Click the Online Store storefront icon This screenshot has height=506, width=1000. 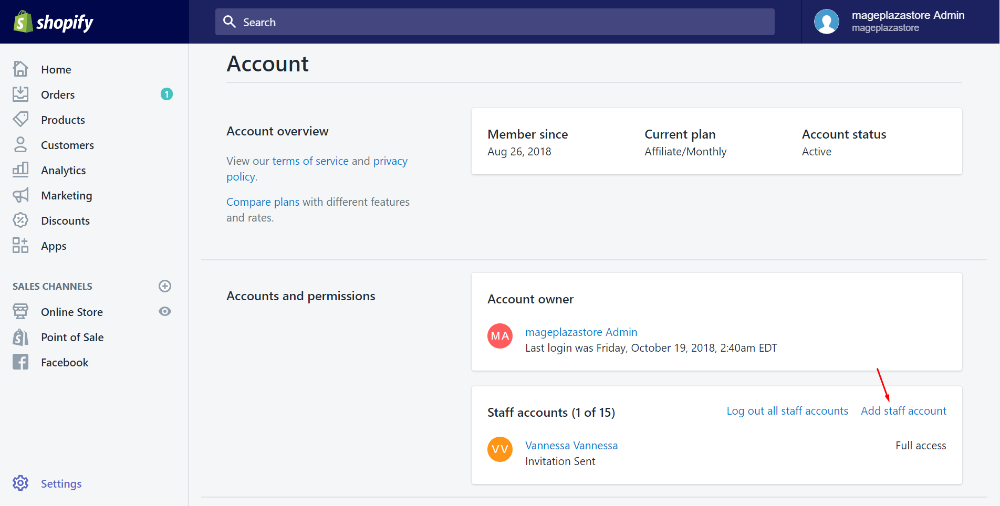(x=20, y=311)
